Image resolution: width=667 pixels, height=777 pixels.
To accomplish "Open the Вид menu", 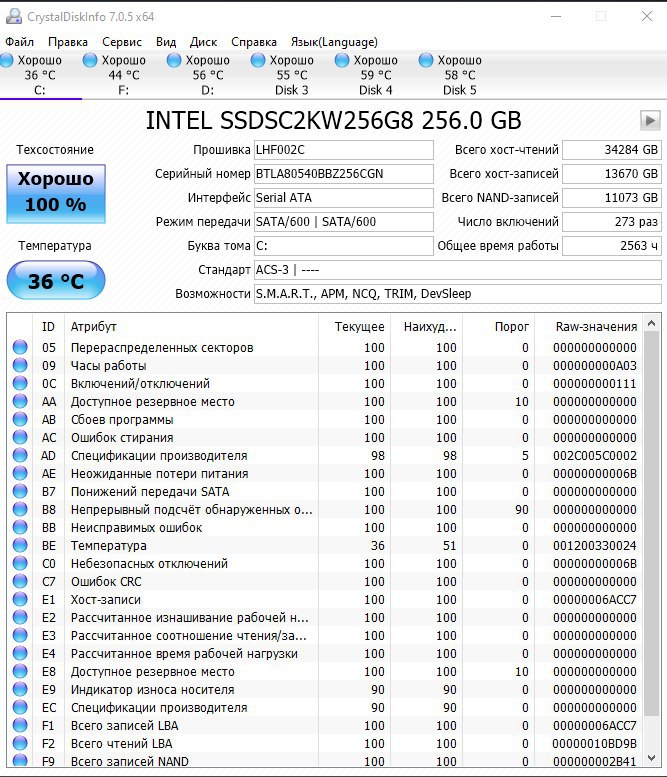I will [x=166, y=42].
